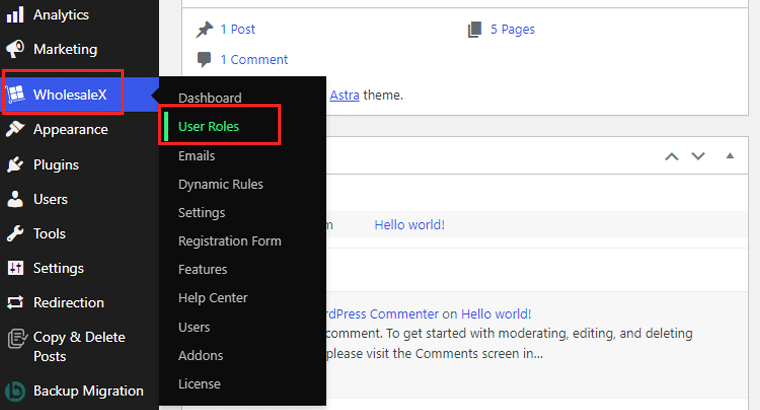760x410 pixels.
Task: Open Registration Form submenu item
Action: [229, 241]
